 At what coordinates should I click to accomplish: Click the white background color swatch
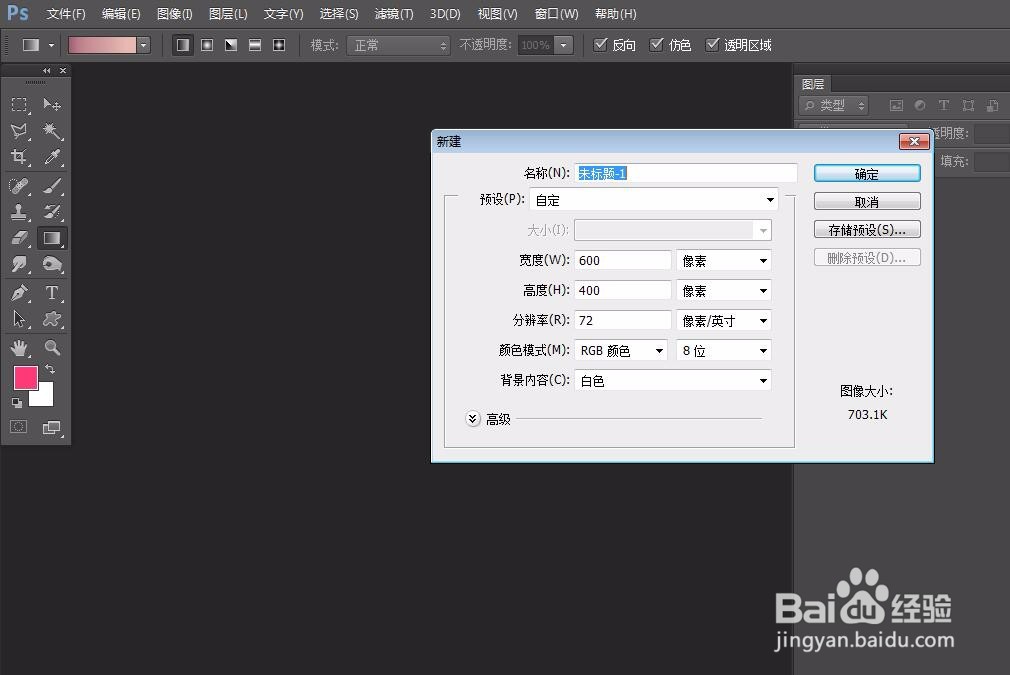click(45, 397)
